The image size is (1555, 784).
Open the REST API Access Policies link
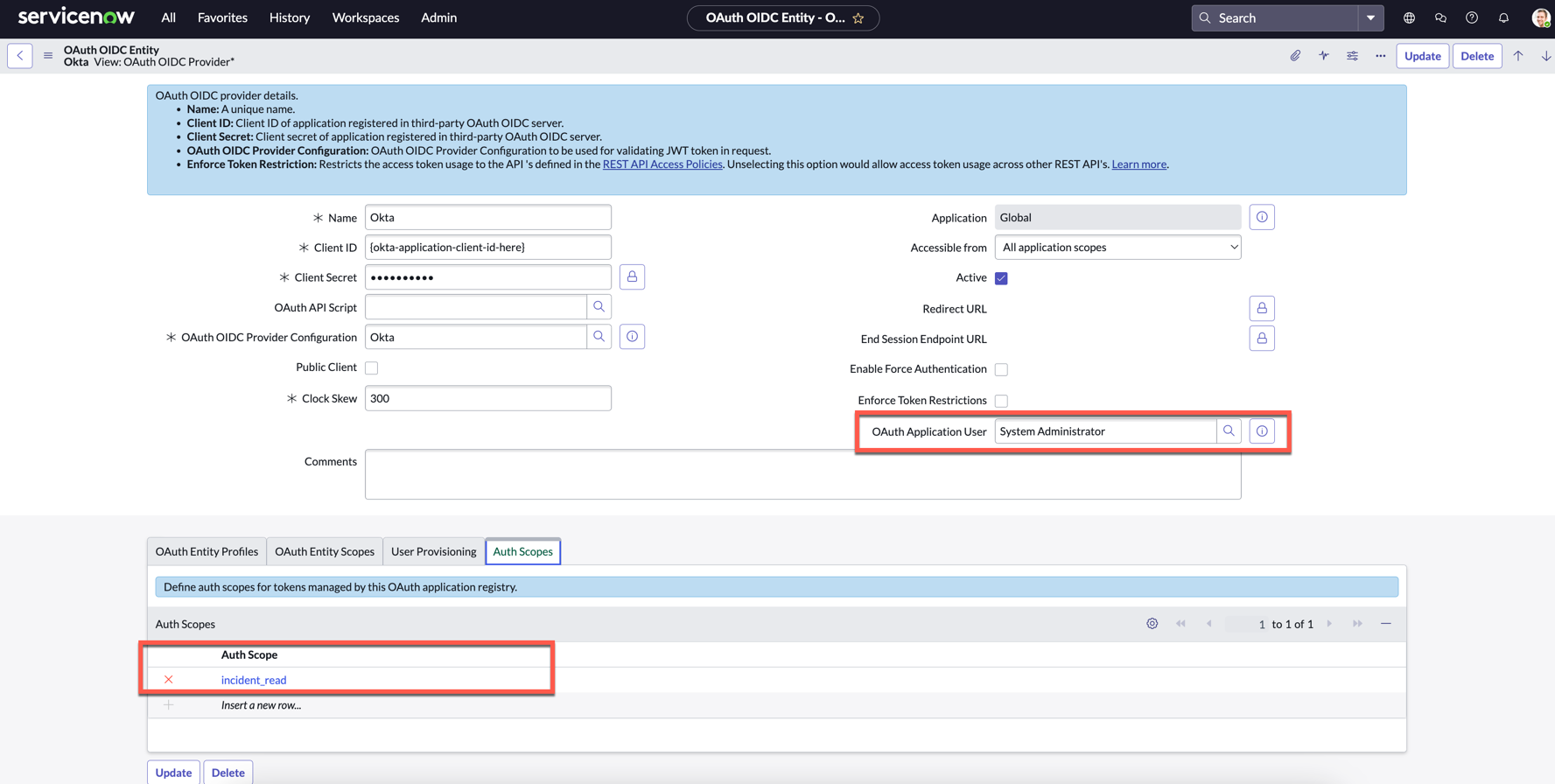(x=662, y=164)
